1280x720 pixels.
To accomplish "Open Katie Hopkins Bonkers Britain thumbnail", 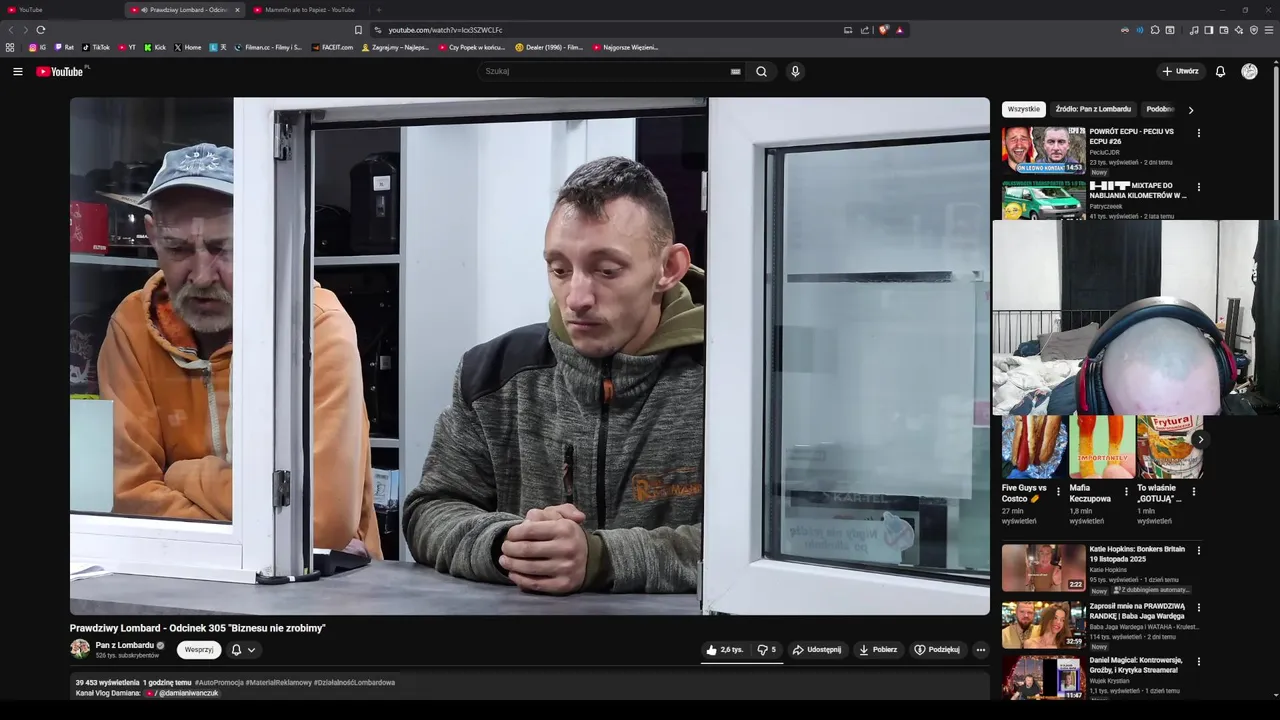I will pyautogui.click(x=1043, y=568).
